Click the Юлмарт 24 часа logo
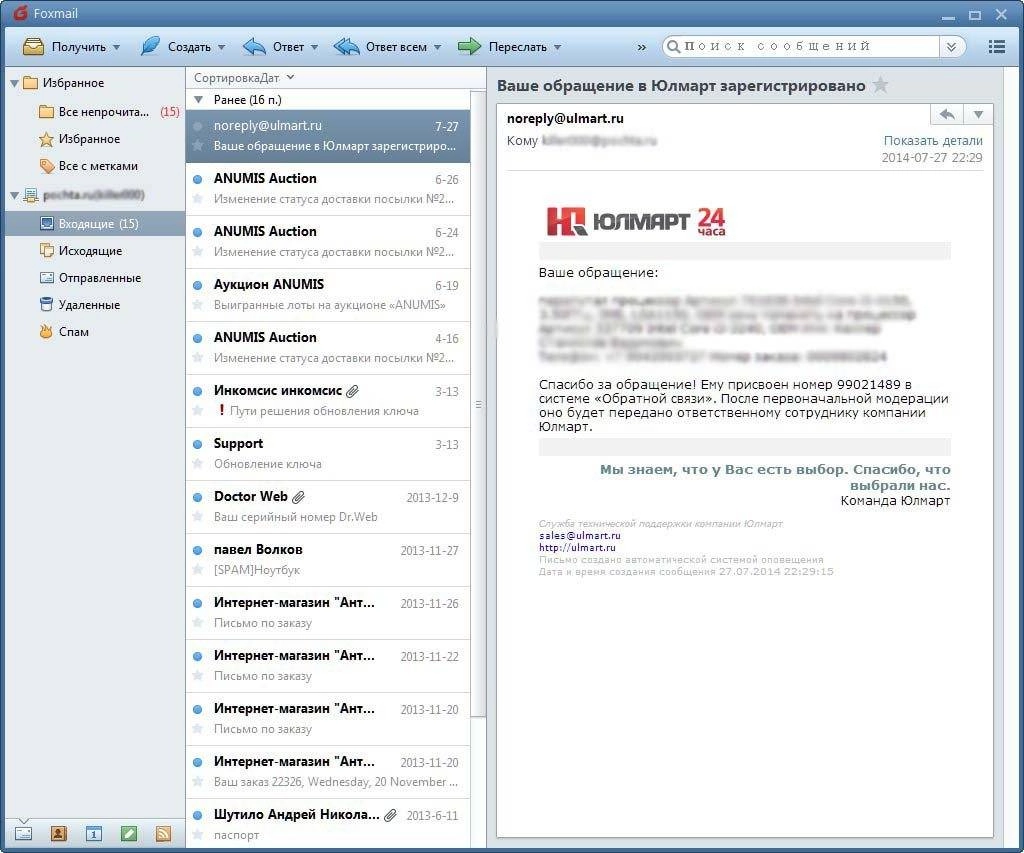 click(x=635, y=221)
